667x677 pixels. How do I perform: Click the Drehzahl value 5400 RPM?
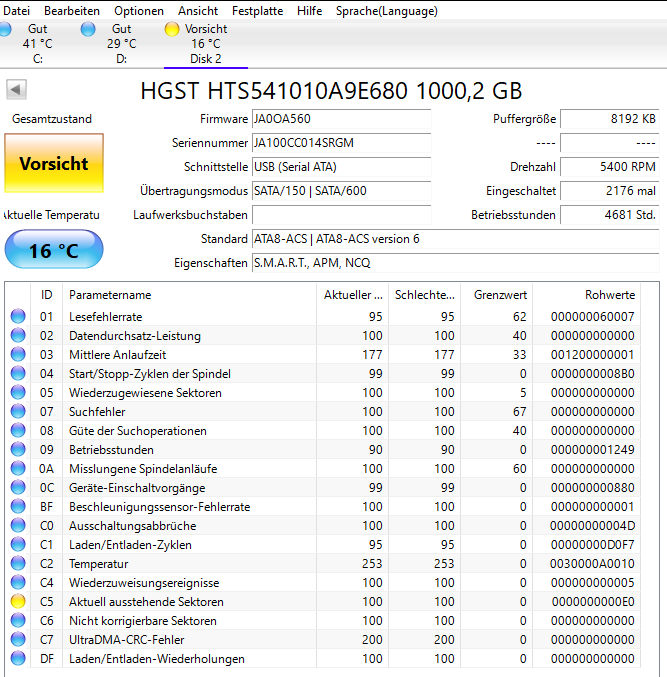coord(610,167)
